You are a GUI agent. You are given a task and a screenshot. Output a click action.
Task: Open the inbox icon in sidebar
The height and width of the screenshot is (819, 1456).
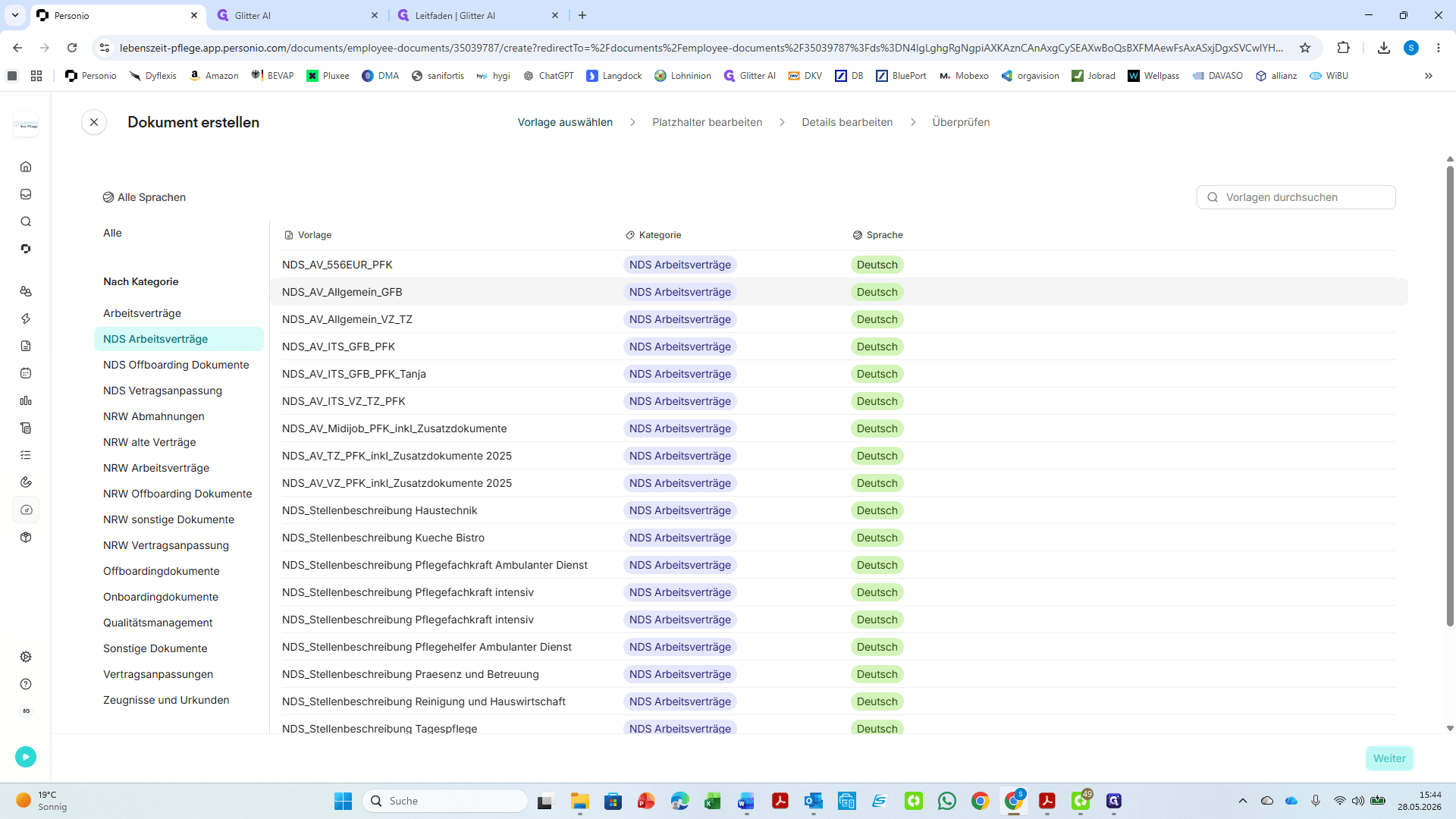(26, 194)
